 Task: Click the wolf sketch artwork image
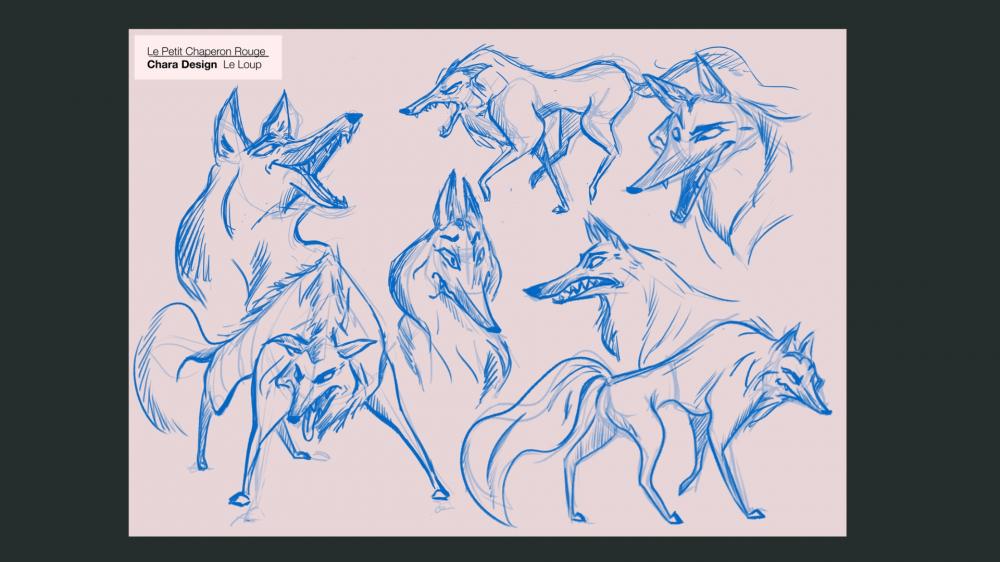tap(487, 283)
